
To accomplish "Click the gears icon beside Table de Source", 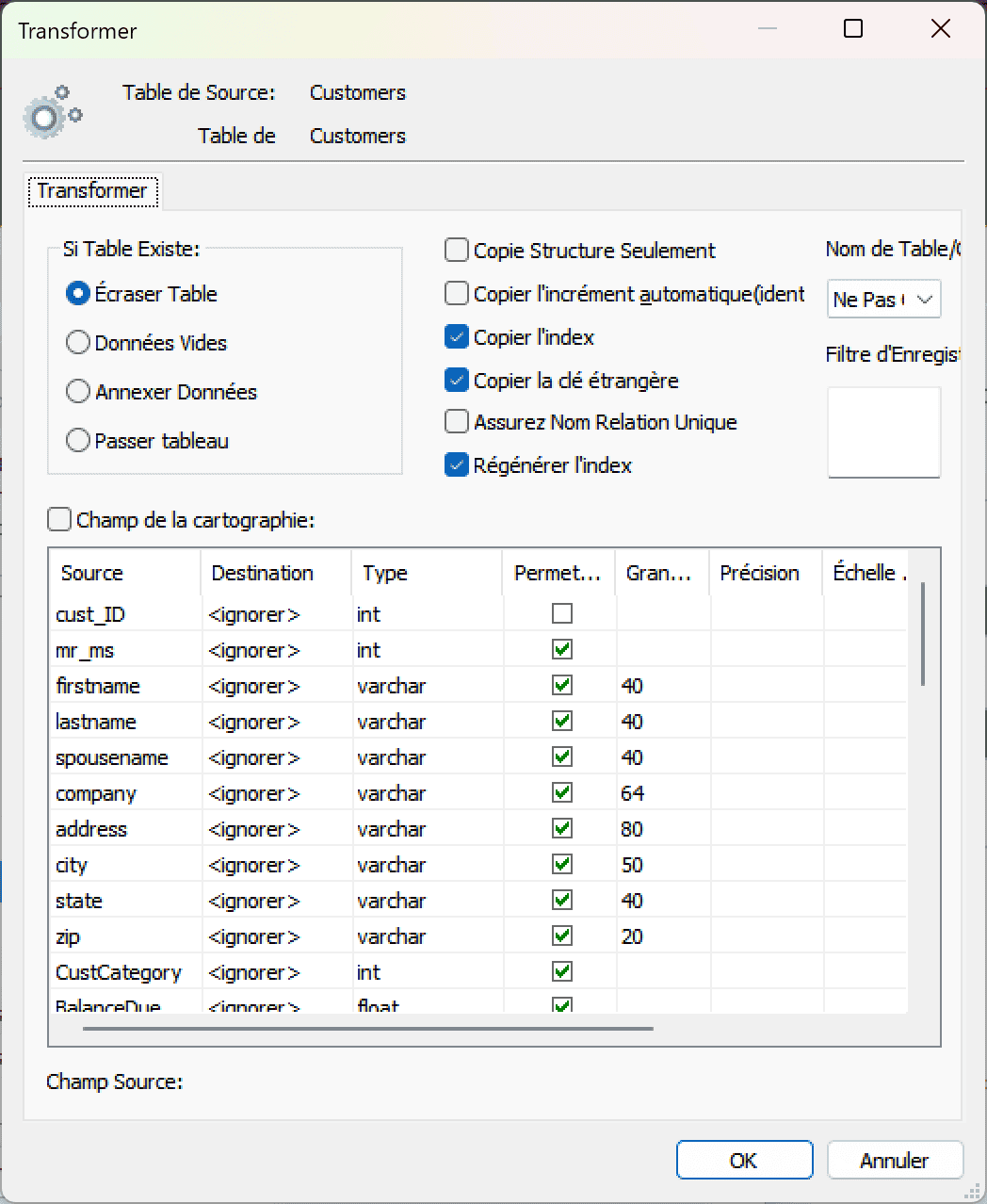I will [x=52, y=112].
